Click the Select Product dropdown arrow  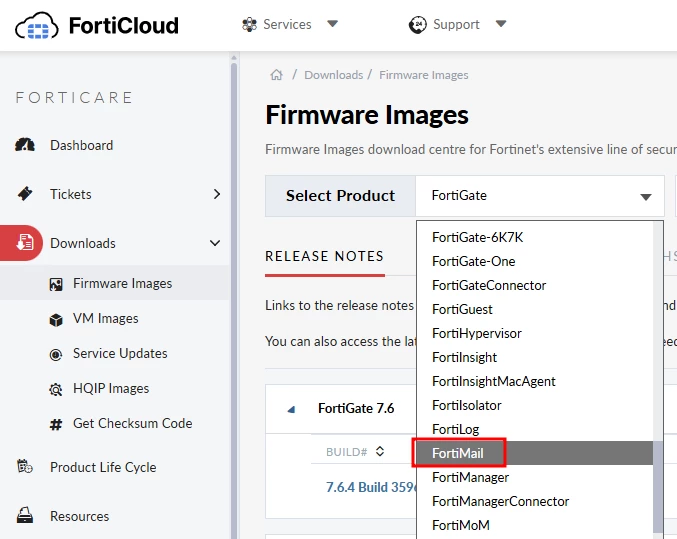click(x=645, y=197)
